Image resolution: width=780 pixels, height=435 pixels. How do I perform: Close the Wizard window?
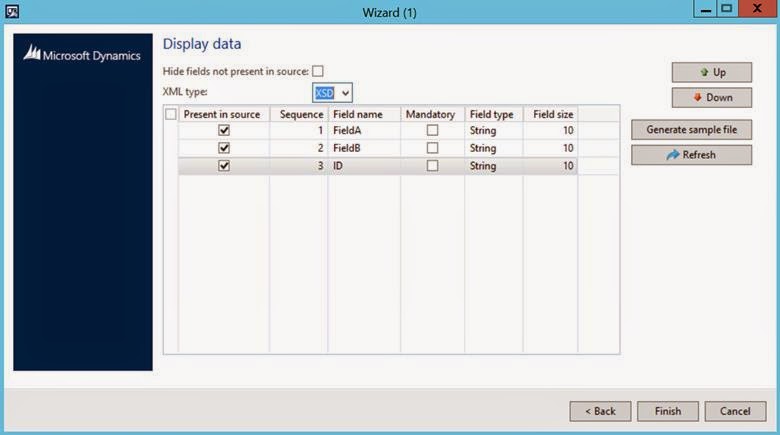point(758,9)
